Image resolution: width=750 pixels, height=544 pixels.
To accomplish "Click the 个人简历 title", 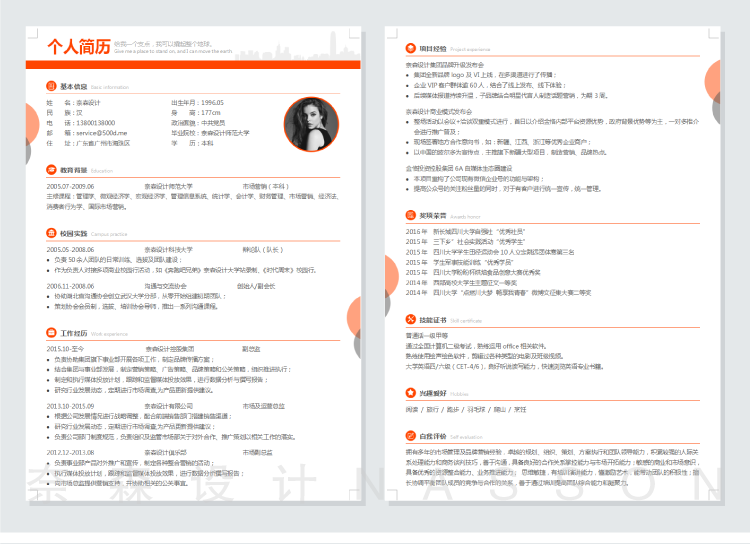I will (79, 46).
